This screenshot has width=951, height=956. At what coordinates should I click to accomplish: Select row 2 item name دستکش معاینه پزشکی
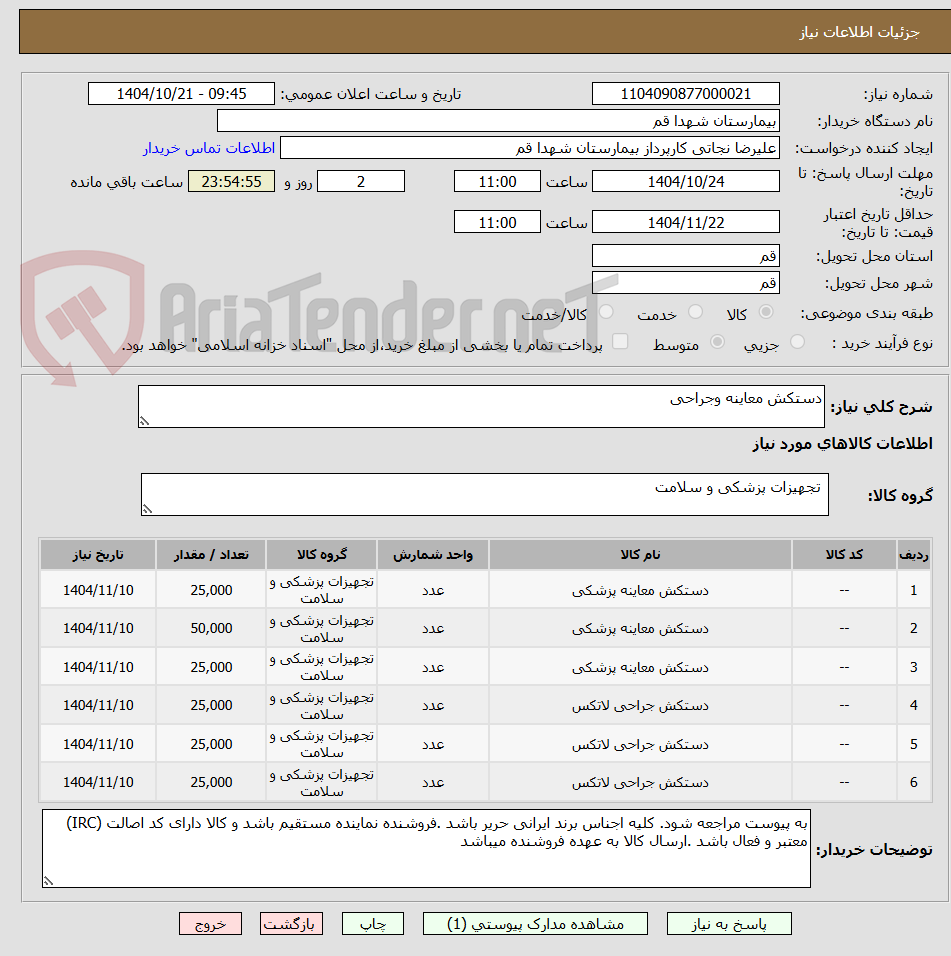[x=640, y=629]
